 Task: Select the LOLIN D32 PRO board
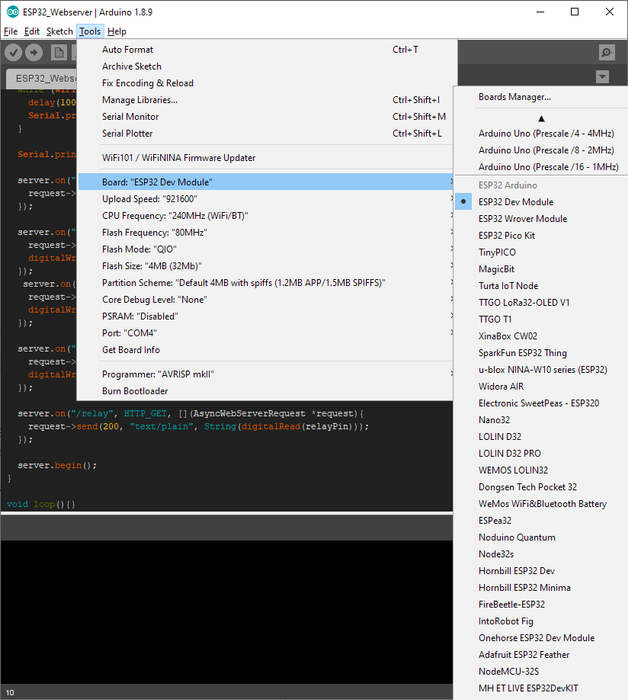541,453
